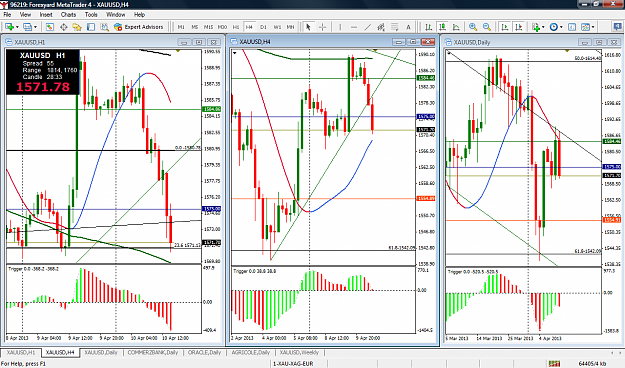Select the Horizontal Line drawing tool
Viewport: 625px width, 368px height.
tap(354, 27)
